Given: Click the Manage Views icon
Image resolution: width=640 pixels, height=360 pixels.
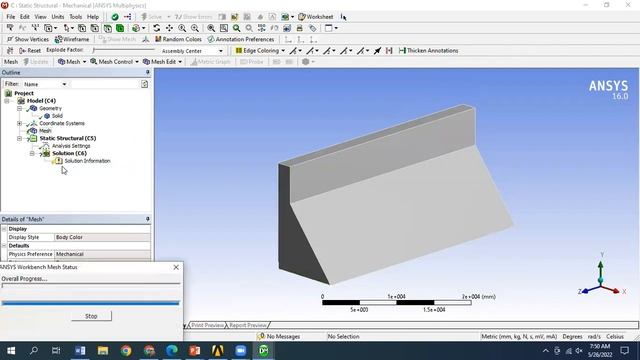Looking at the screenshot, I should 287,28.
